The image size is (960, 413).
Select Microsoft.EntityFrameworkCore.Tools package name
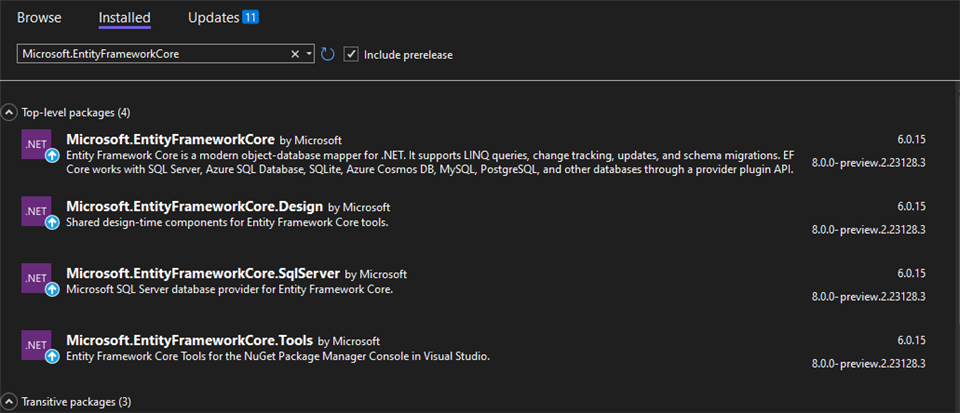click(189, 340)
